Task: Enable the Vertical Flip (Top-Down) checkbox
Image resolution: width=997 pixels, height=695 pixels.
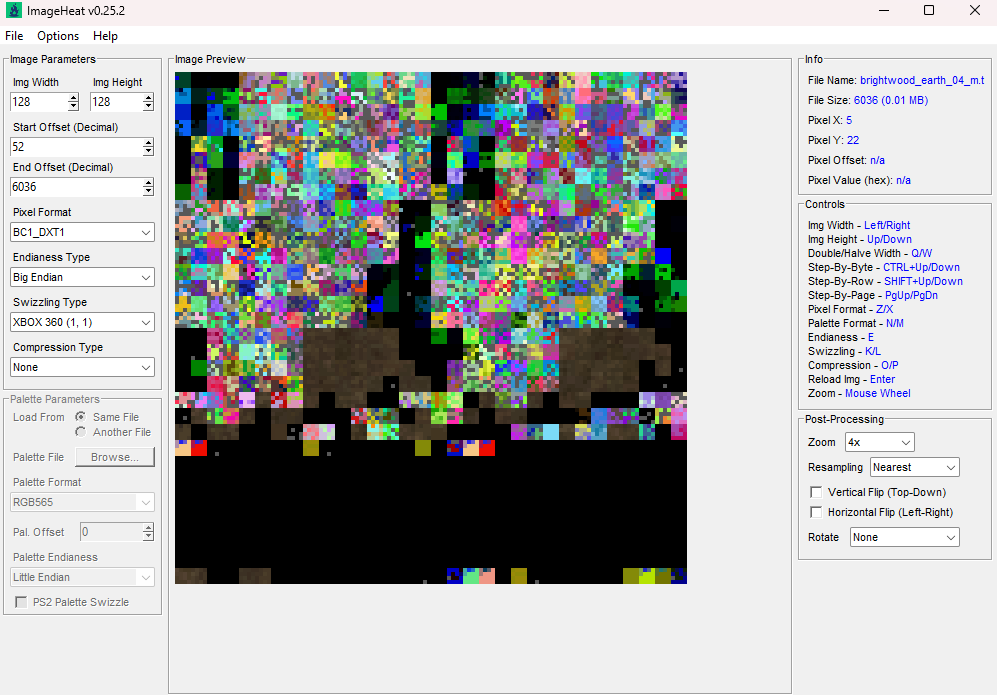Action: point(816,492)
